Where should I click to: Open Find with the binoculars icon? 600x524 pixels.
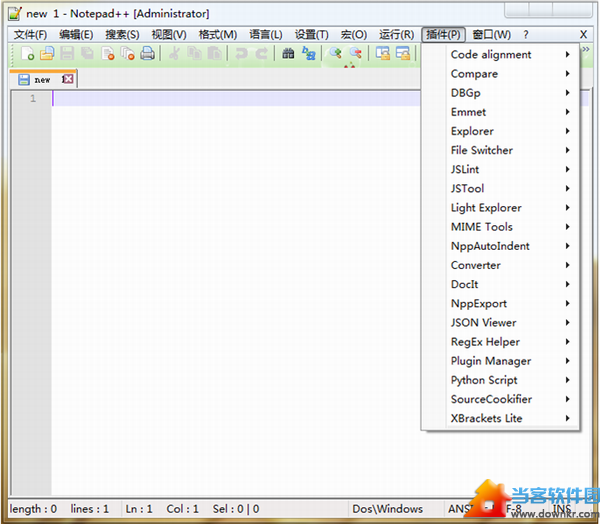289,54
